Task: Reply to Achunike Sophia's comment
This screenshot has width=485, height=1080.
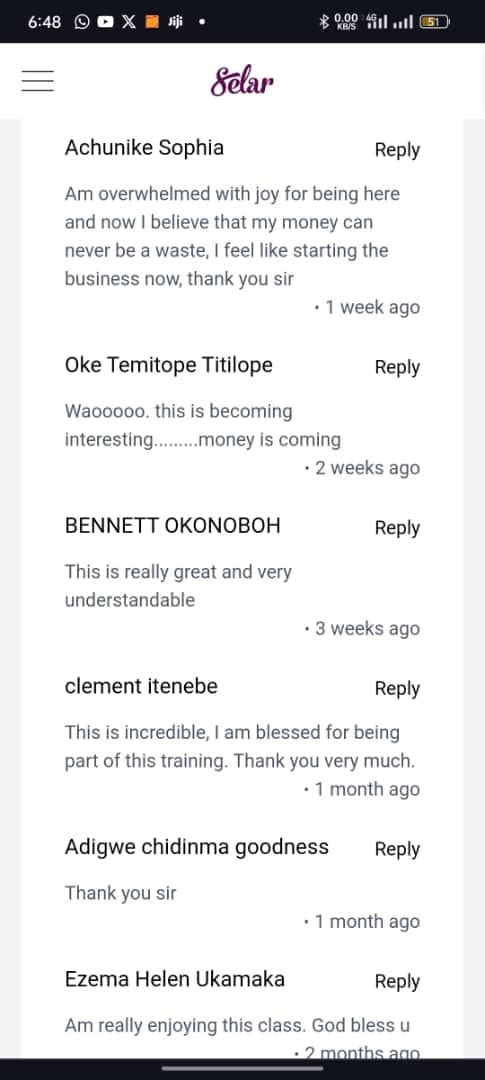Action: [x=397, y=149]
